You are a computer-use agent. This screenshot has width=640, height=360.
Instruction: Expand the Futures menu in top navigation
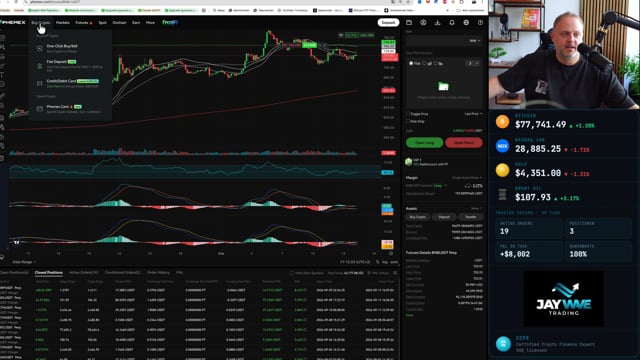click(x=84, y=22)
